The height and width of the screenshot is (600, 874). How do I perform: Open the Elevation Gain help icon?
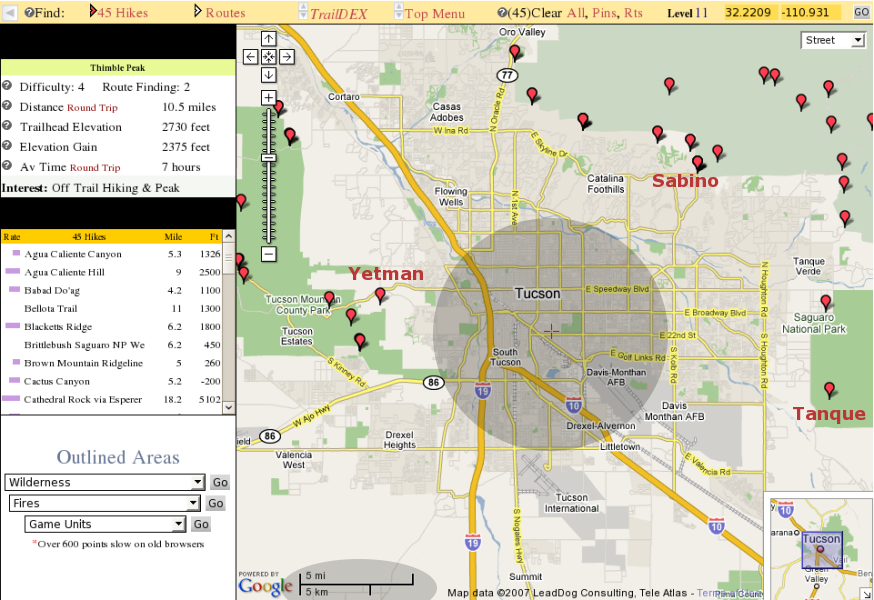click(7, 146)
